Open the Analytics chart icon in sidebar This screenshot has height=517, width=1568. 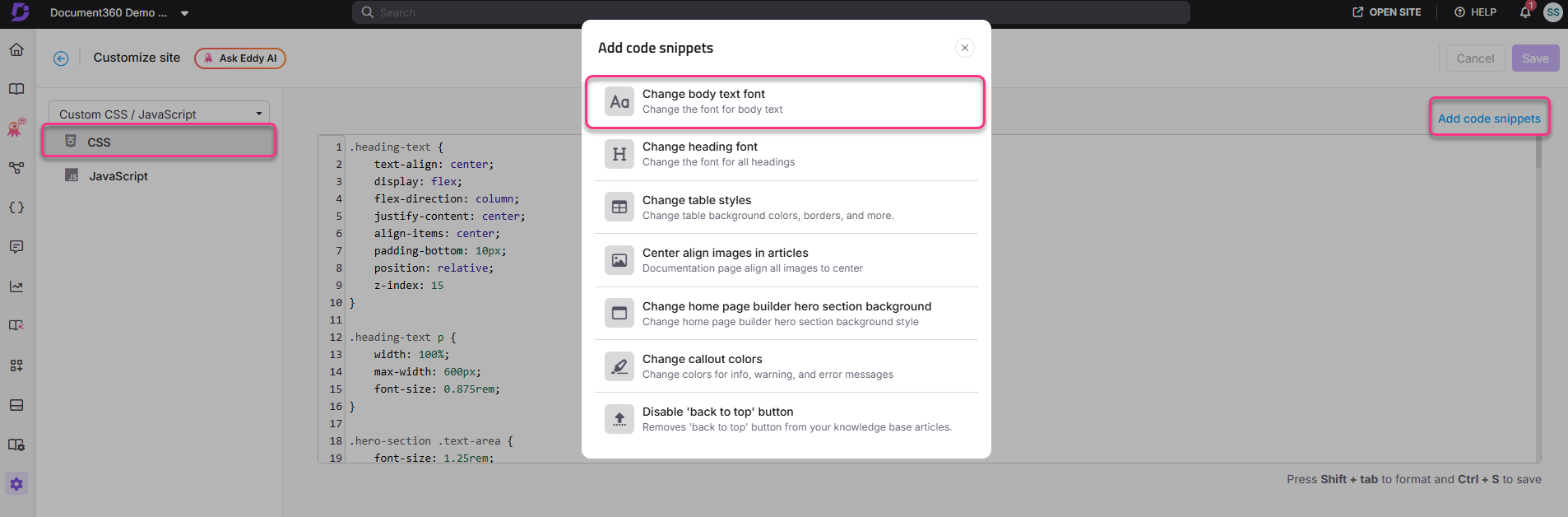(16, 286)
